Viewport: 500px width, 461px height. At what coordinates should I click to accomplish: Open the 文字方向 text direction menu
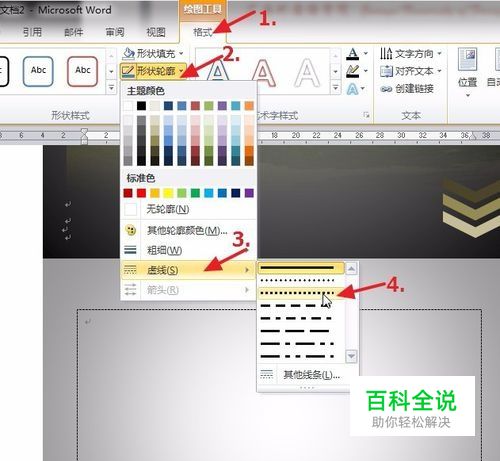[410, 53]
